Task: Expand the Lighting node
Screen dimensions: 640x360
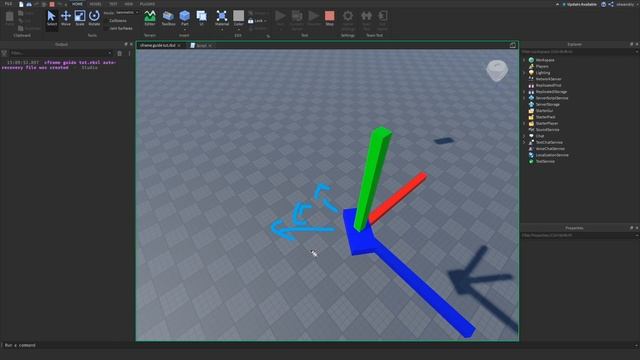Action: [x=524, y=73]
